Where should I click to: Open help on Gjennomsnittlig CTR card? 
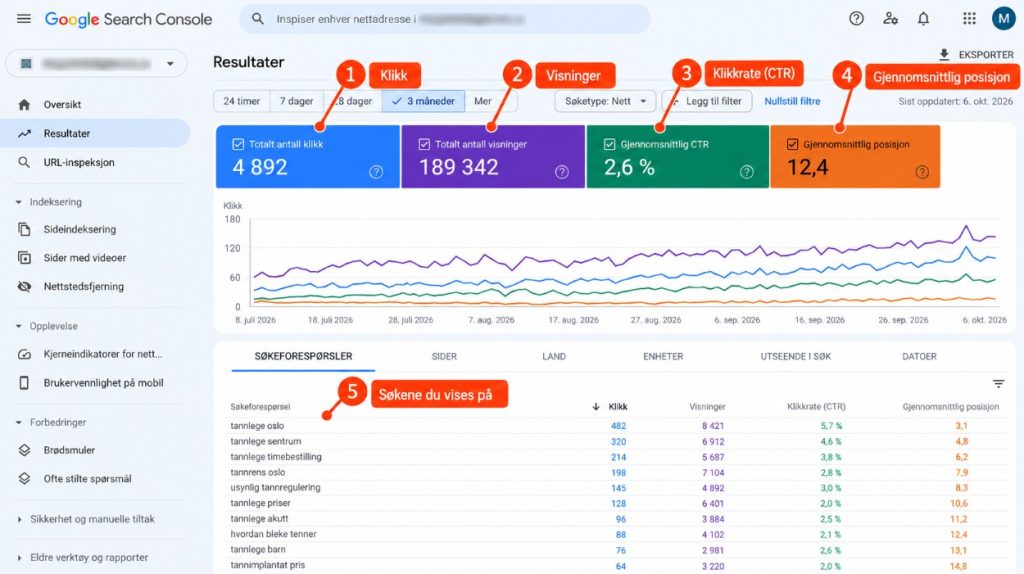(746, 172)
